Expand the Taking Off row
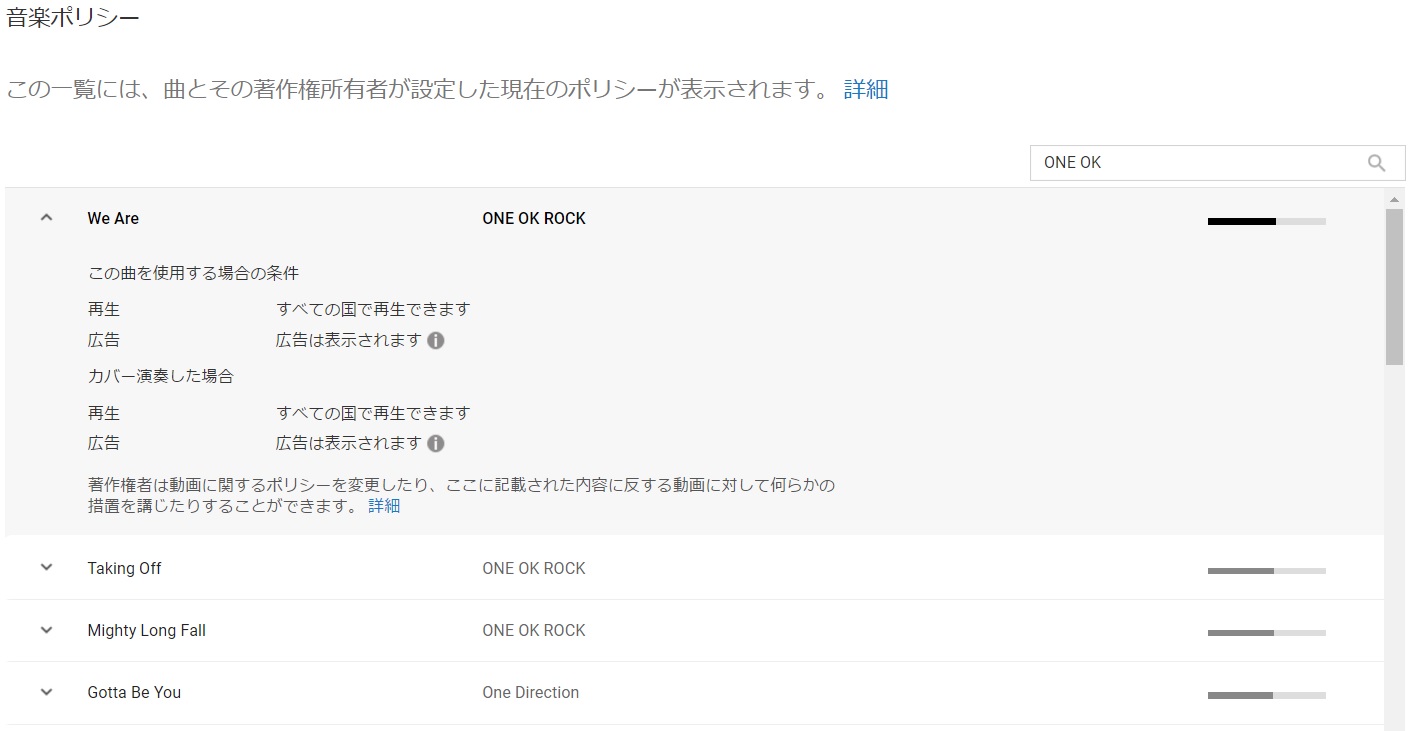Viewport: 1423px width, 731px height. [x=46, y=568]
